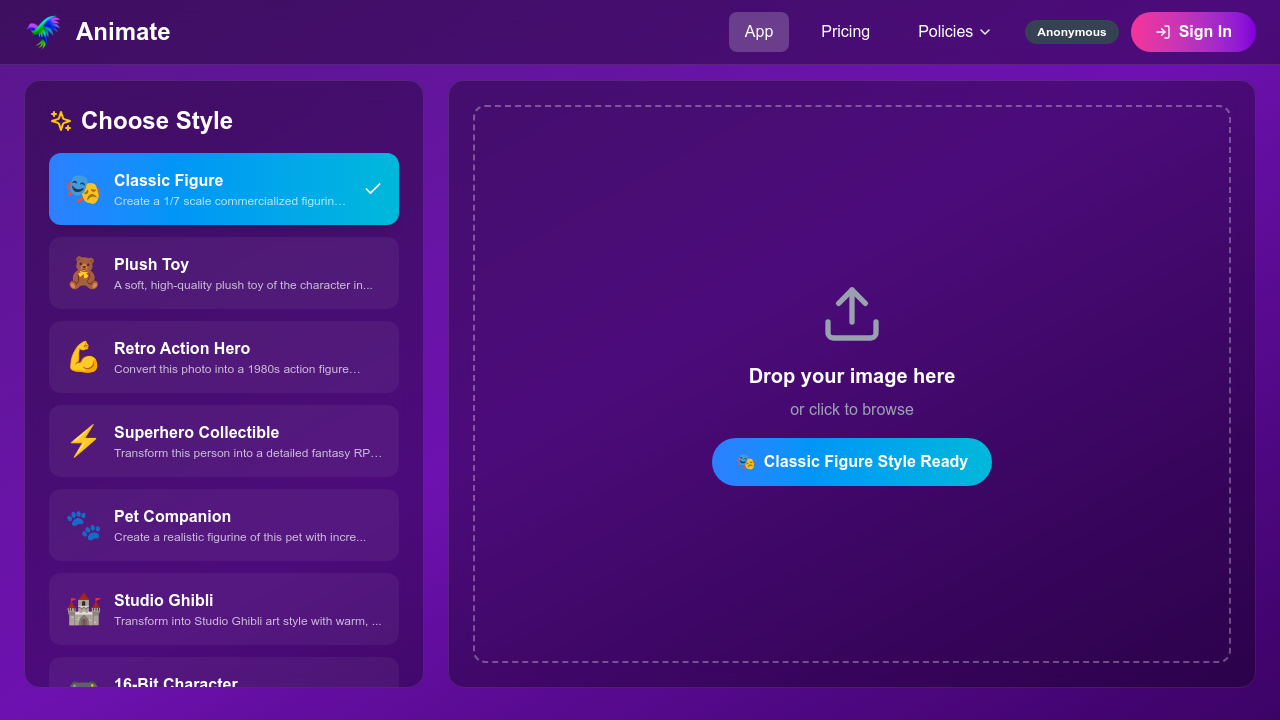
Task: Click the Animate parrot logo icon
Action: 42,31
